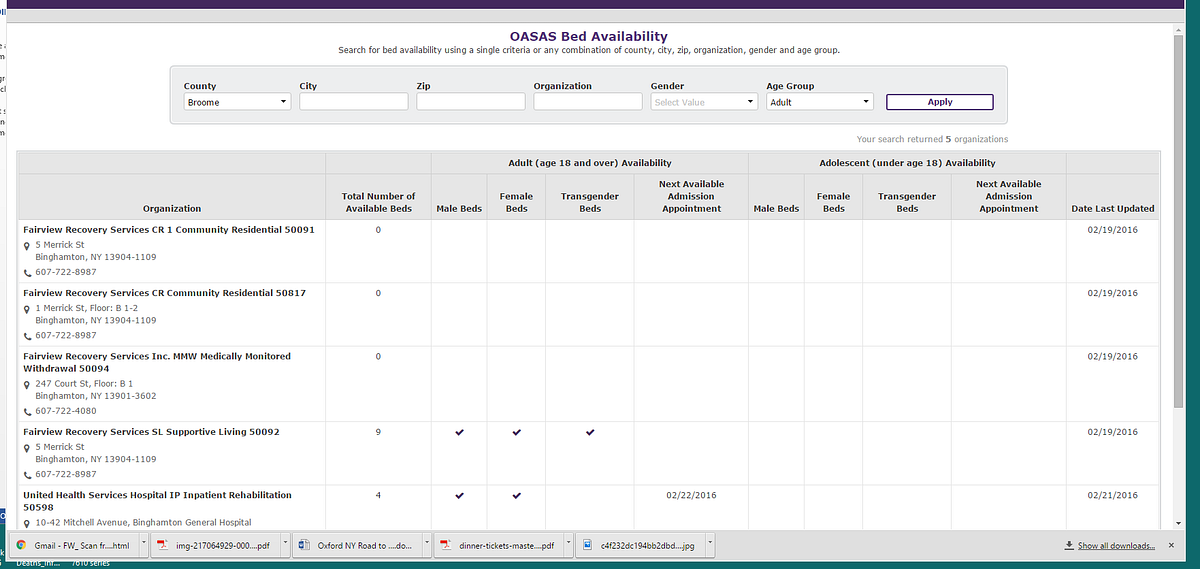The width and height of the screenshot is (1200, 569).
Task: Click available beds count 4
Action: (x=378, y=495)
